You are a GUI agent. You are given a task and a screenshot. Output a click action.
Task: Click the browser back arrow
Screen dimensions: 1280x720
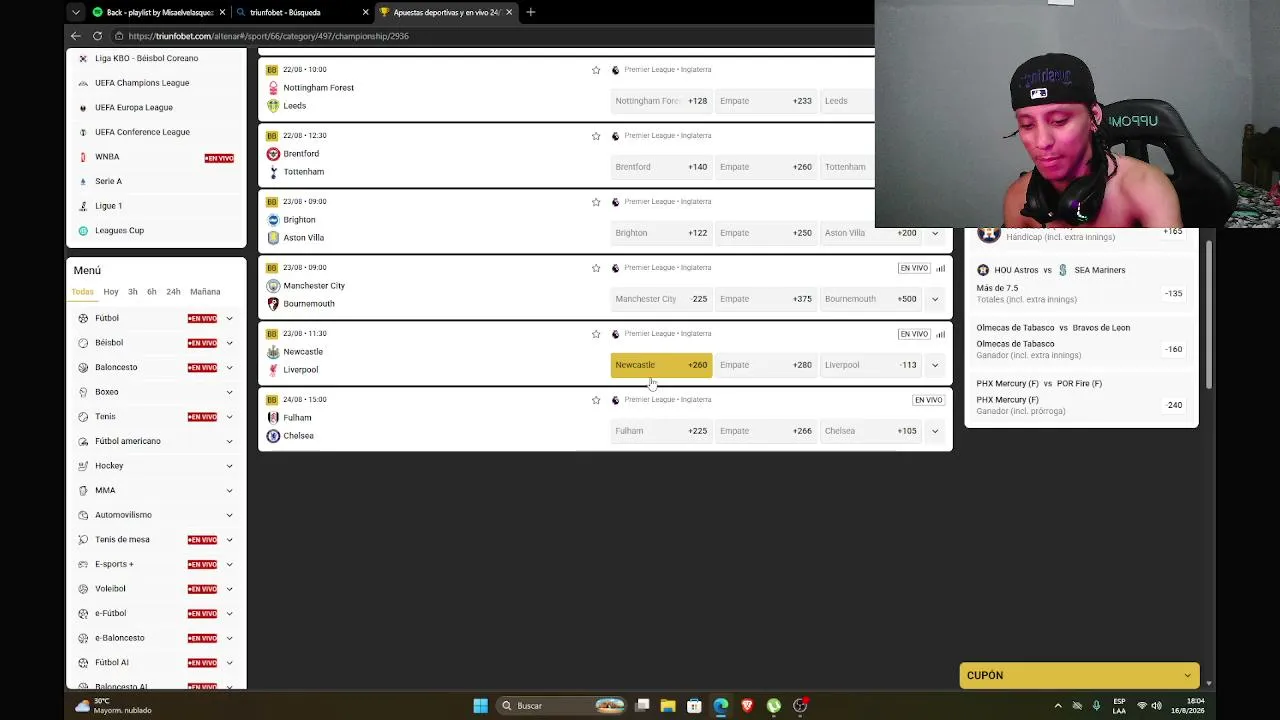point(76,36)
